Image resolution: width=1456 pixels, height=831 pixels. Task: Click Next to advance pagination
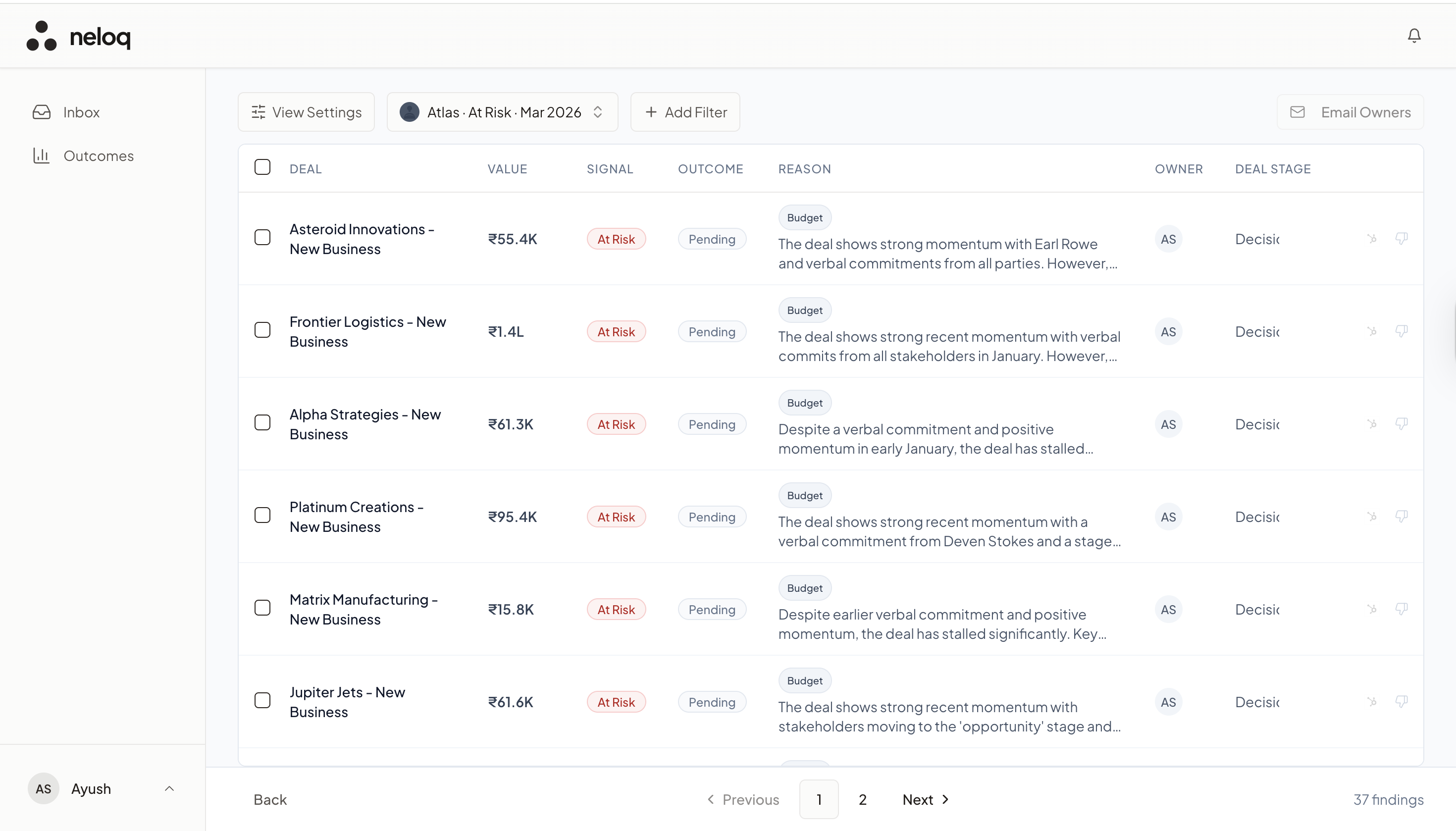(925, 800)
